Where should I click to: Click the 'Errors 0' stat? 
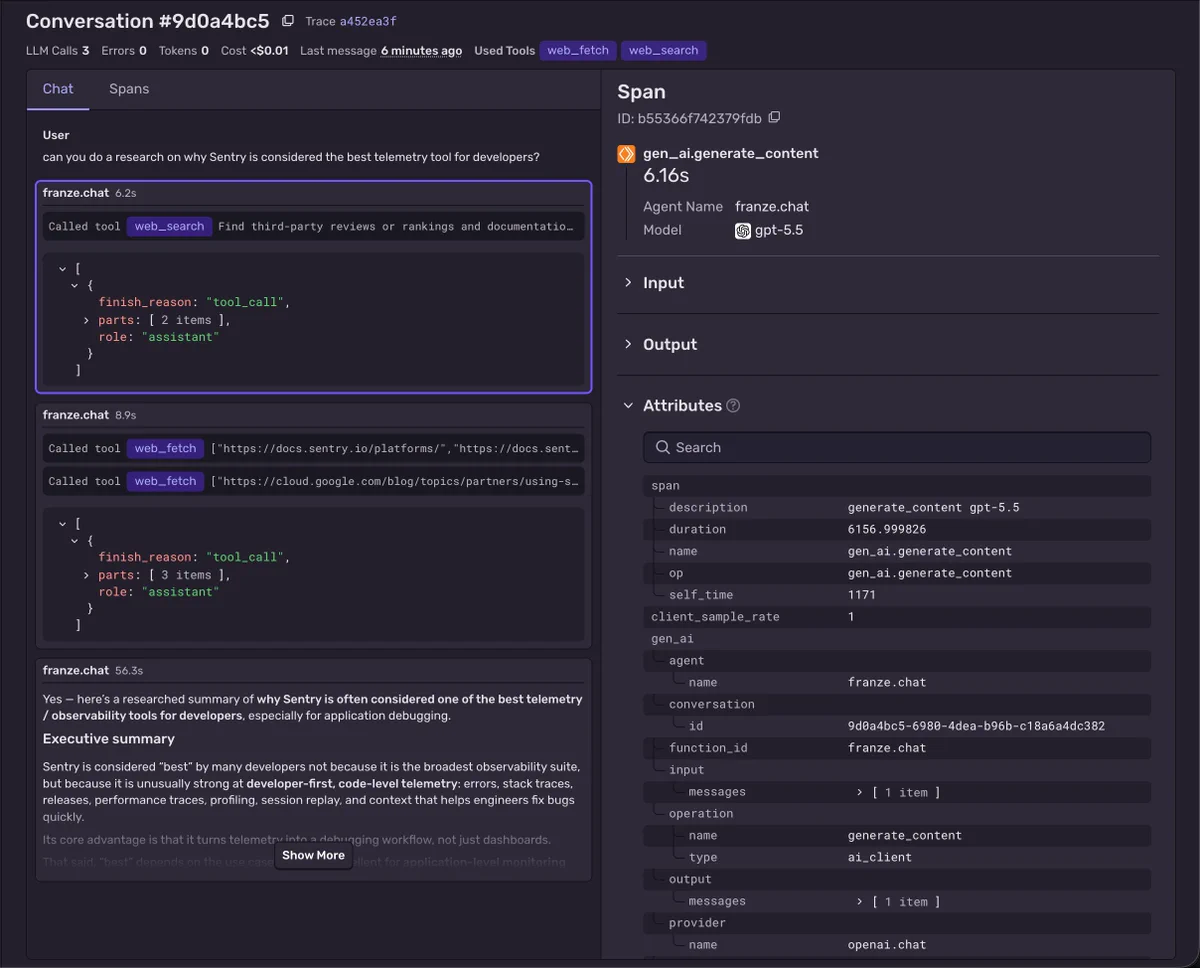coord(124,50)
